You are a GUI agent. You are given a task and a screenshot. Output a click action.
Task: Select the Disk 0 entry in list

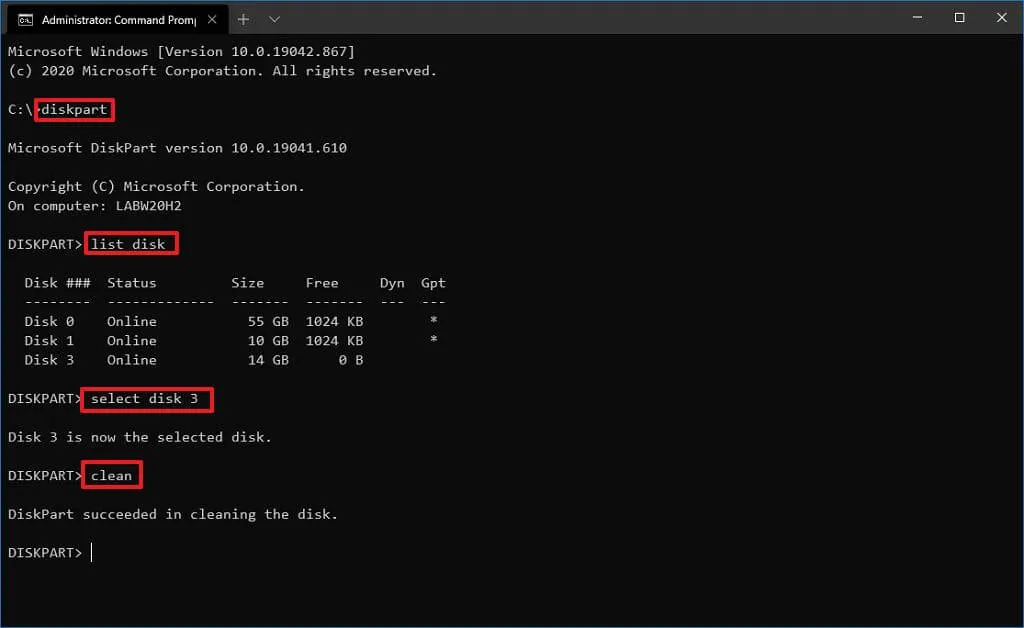tap(48, 321)
